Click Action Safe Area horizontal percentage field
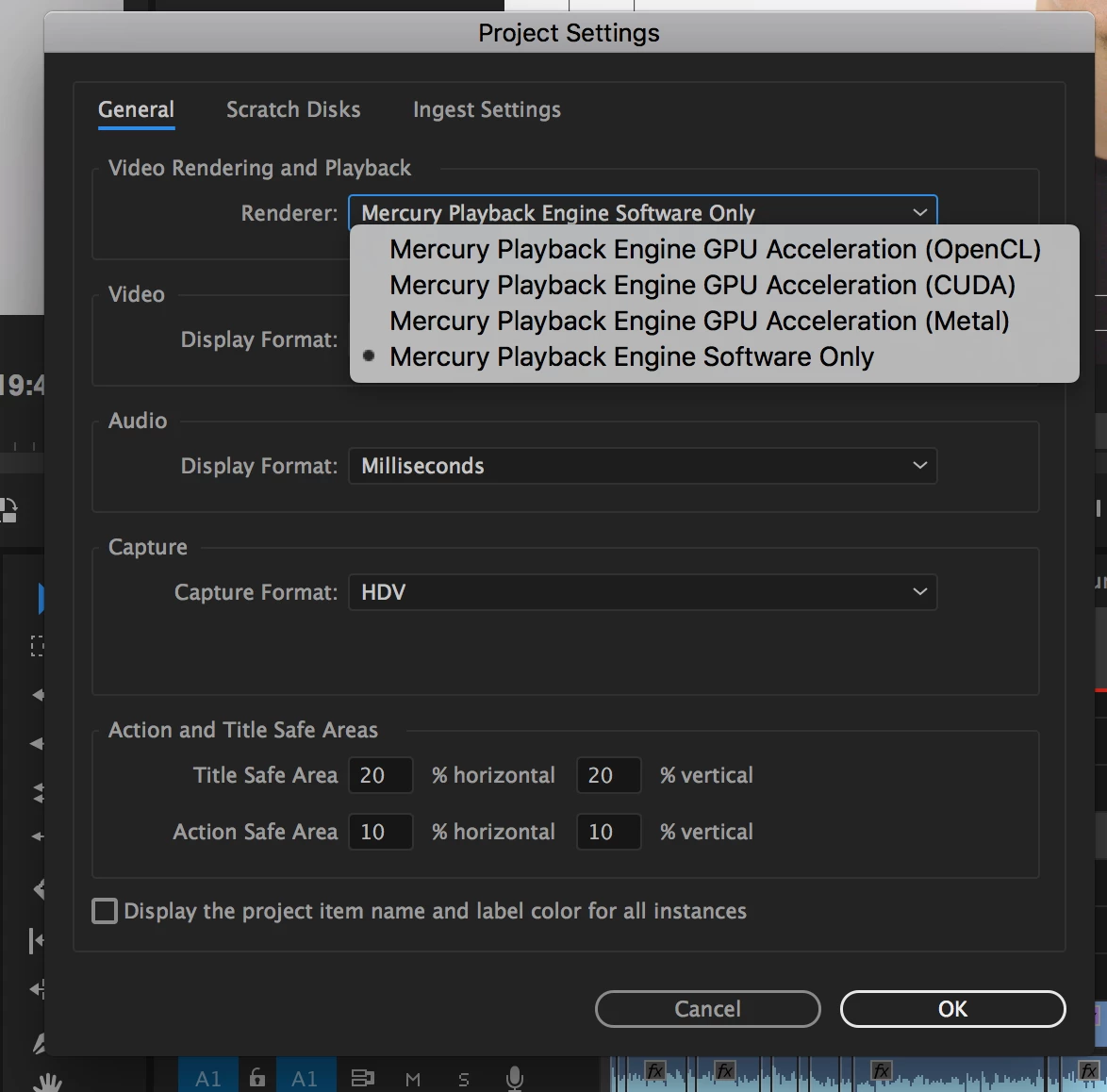 [381, 832]
